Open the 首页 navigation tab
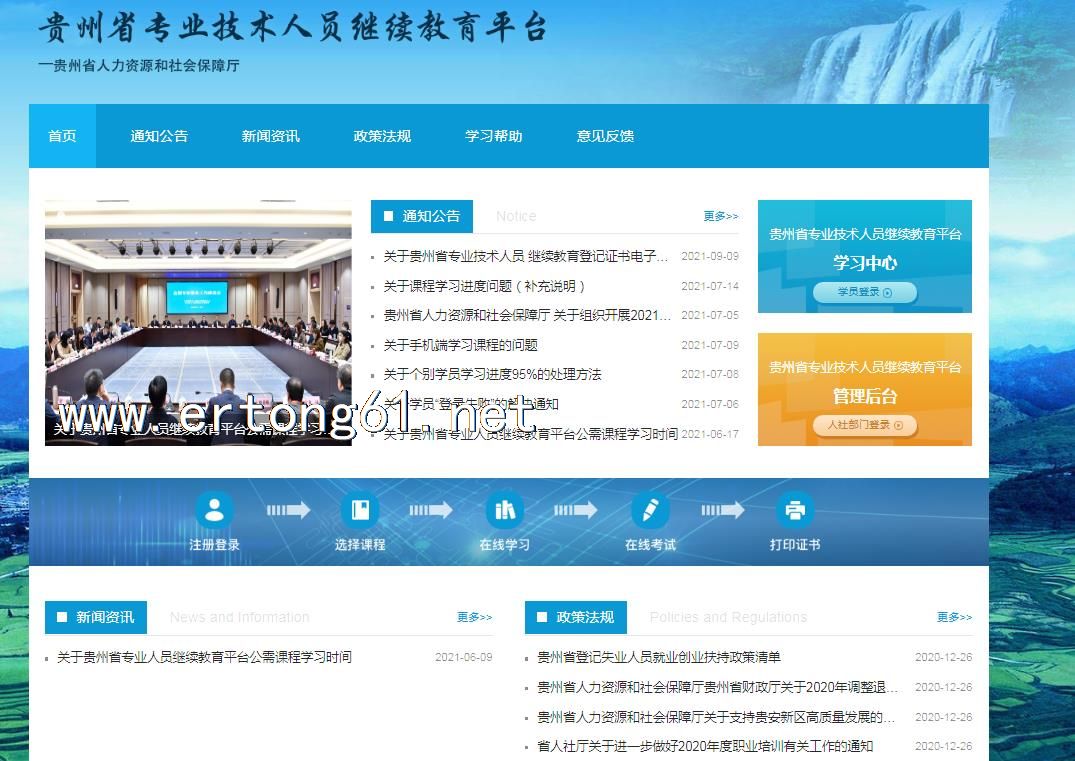The height and width of the screenshot is (761, 1075). pos(62,136)
